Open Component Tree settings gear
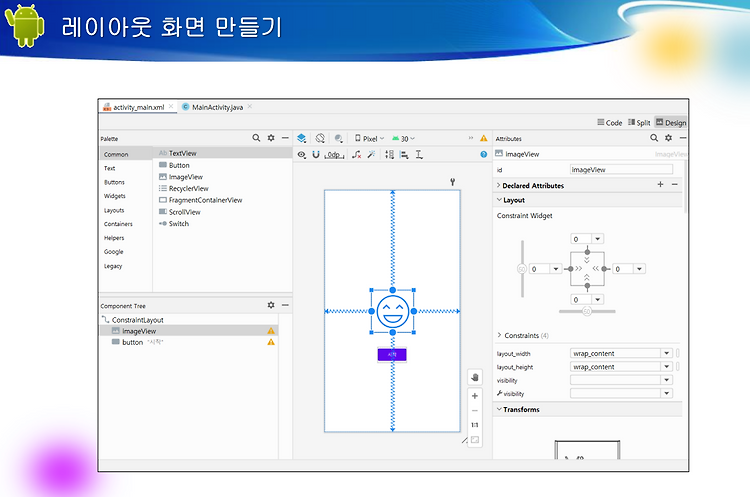The image size is (750, 497). (271, 305)
